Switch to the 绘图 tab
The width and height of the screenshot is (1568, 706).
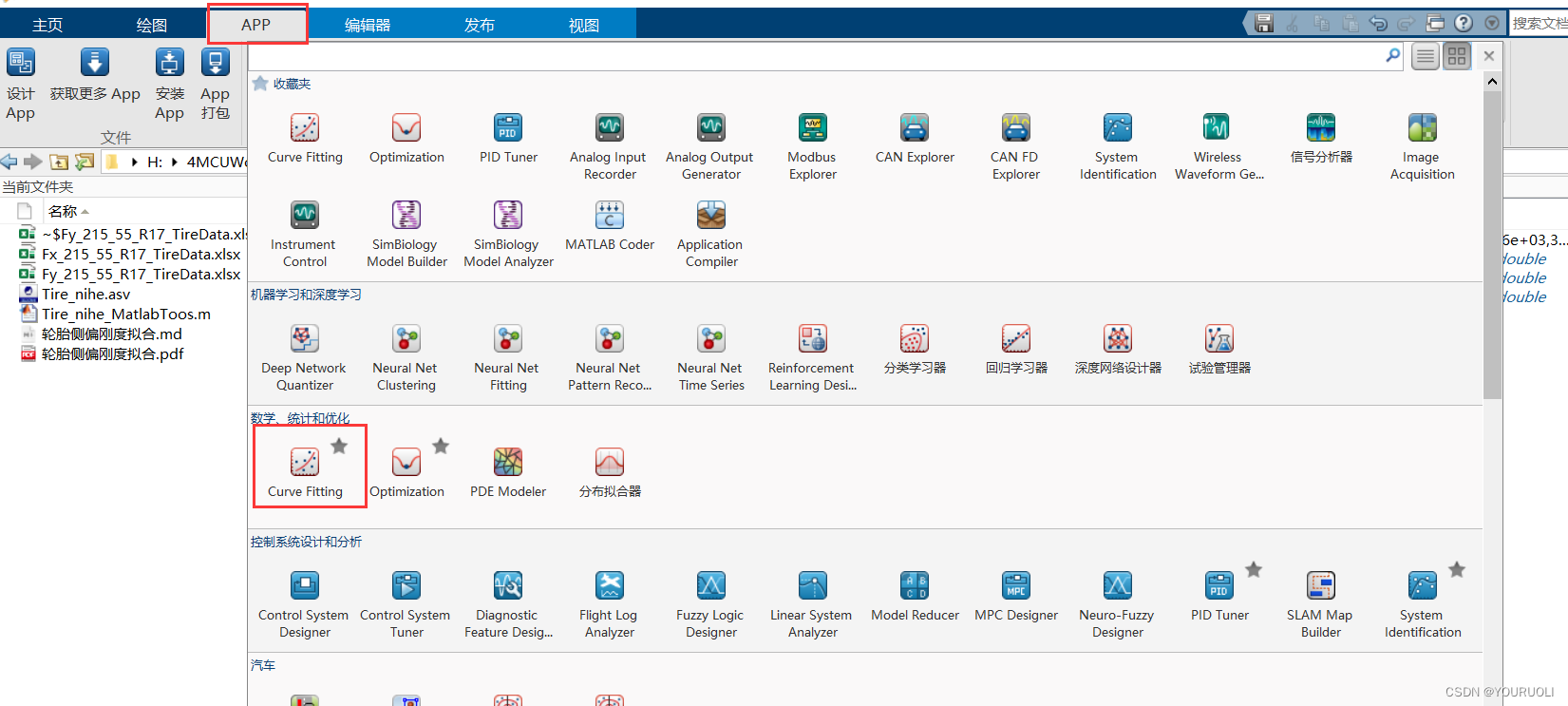(x=152, y=25)
